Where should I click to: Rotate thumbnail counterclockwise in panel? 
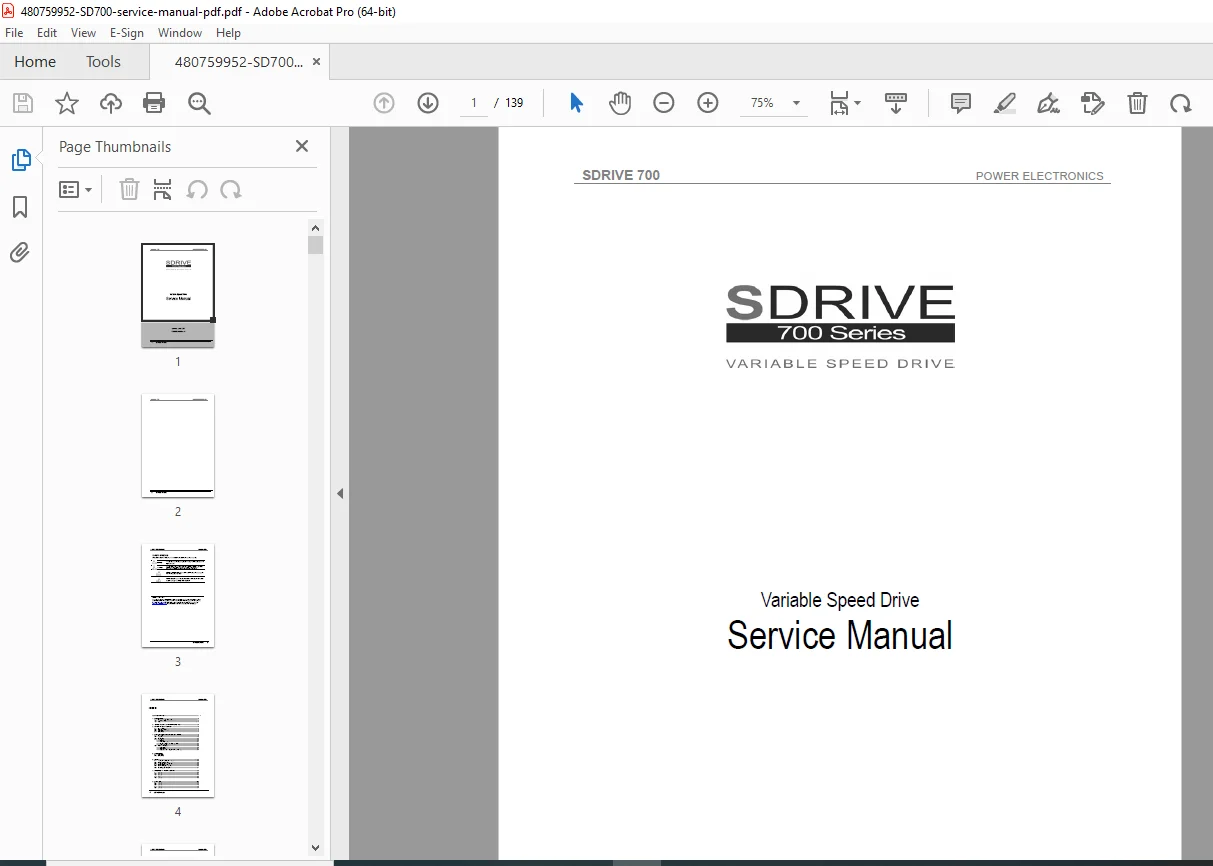197,189
